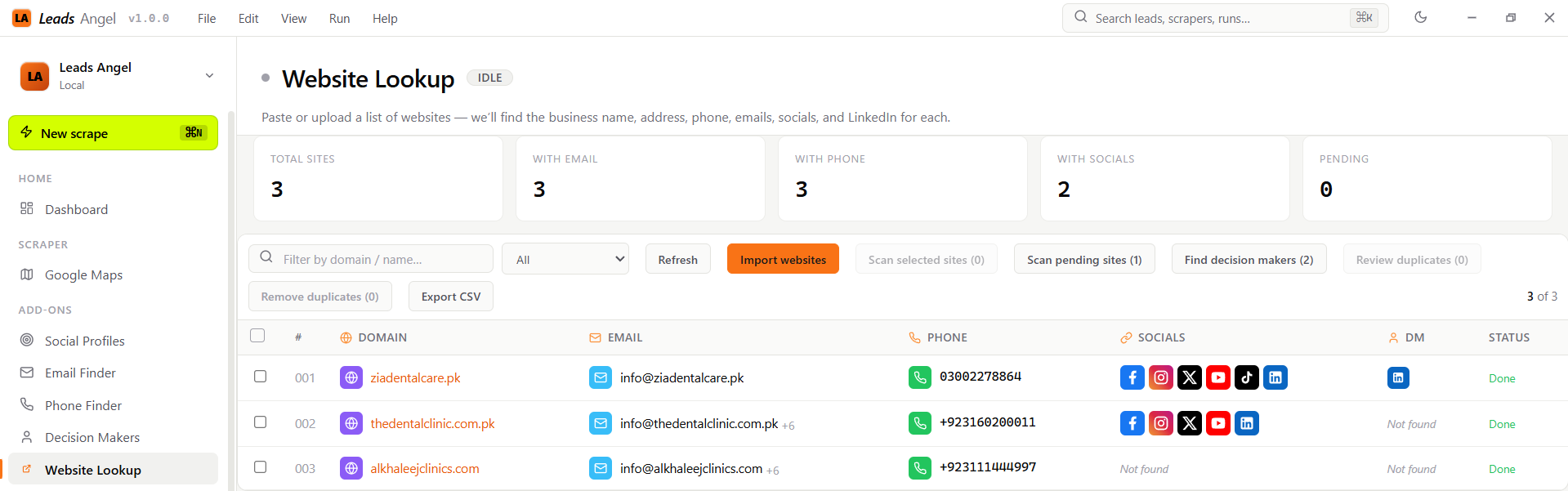Open X profile for thedentalclinic.com.pk
The image size is (1568, 491).
tap(1190, 423)
